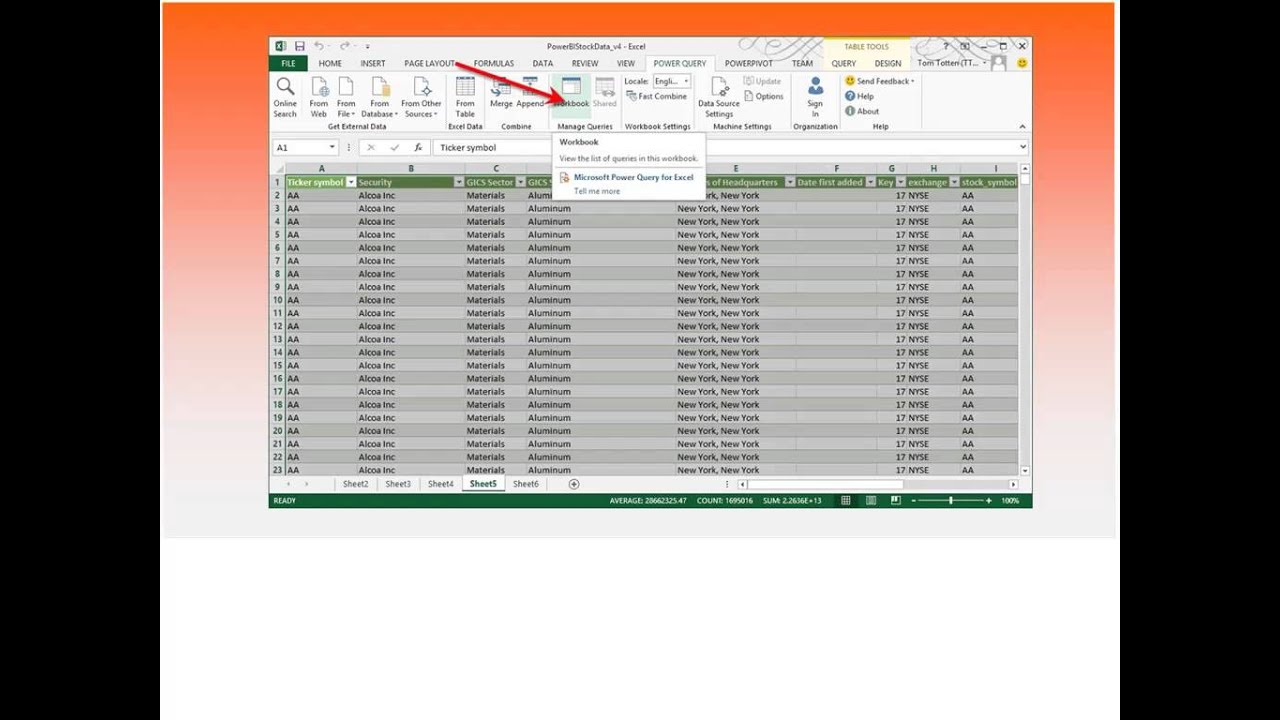Open the exchange column filter dropdown
This screenshot has width=1280, height=720.
(954, 182)
